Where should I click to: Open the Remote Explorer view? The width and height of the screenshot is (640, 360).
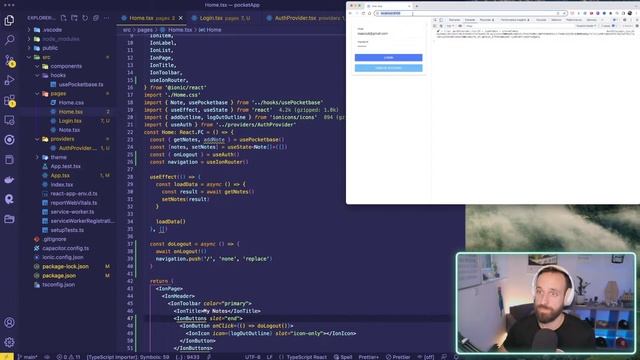(x=9, y=120)
